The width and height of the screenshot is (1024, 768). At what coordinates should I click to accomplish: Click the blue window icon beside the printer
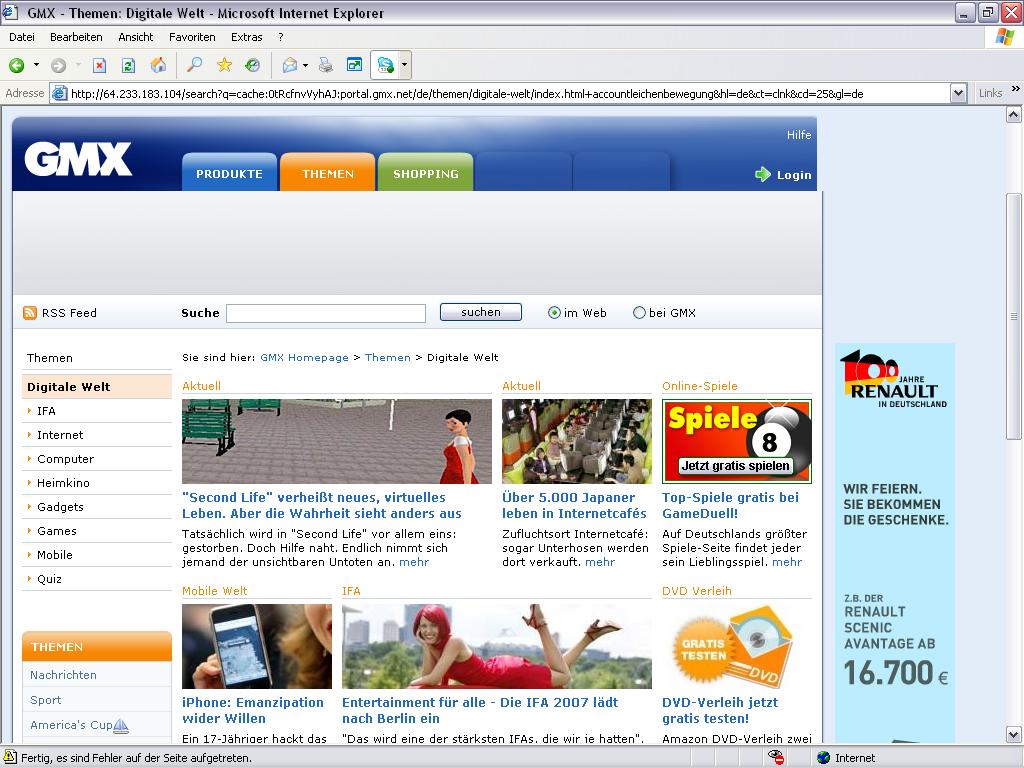[354, 65]
